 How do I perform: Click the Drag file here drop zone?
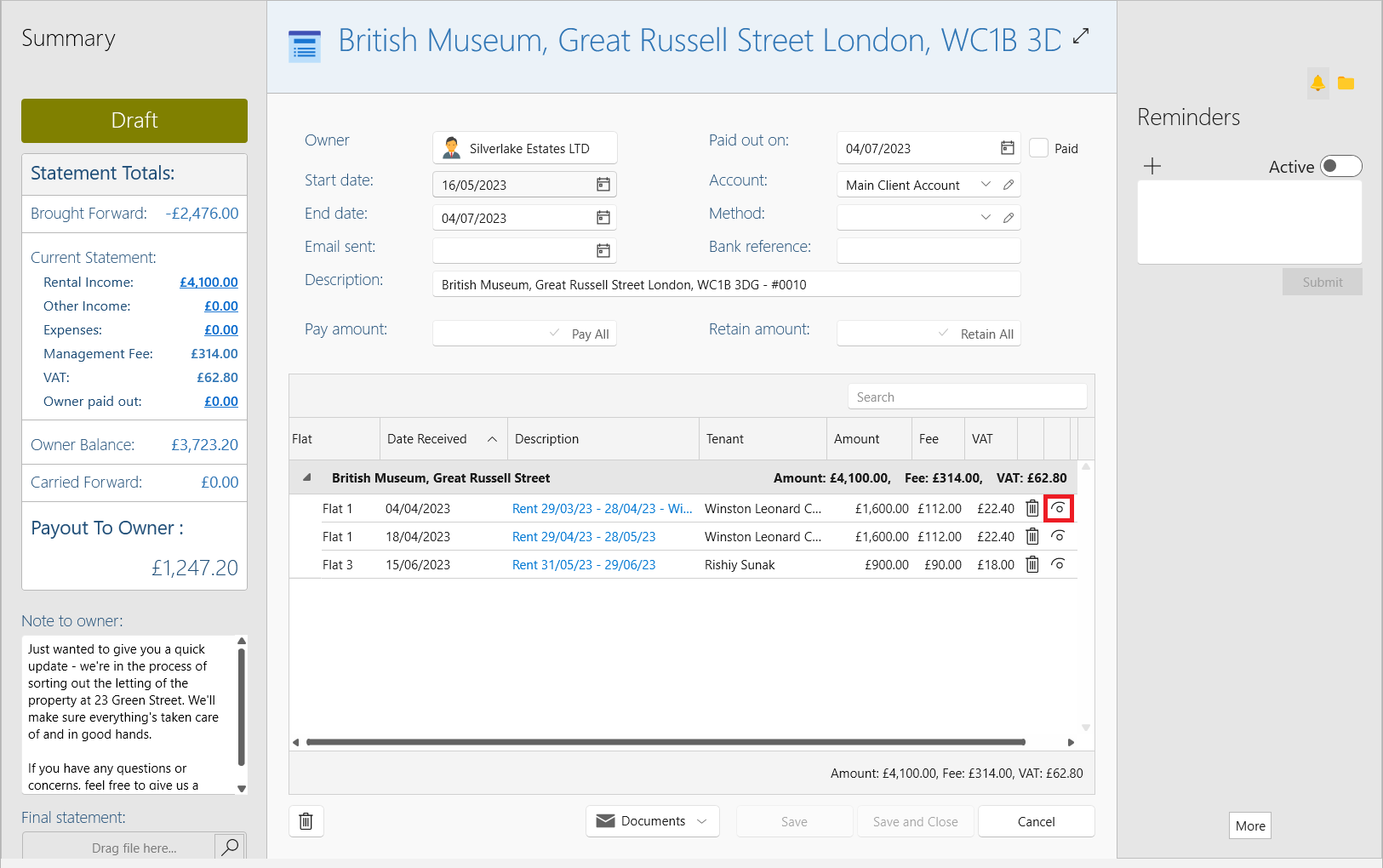point(119,848)
